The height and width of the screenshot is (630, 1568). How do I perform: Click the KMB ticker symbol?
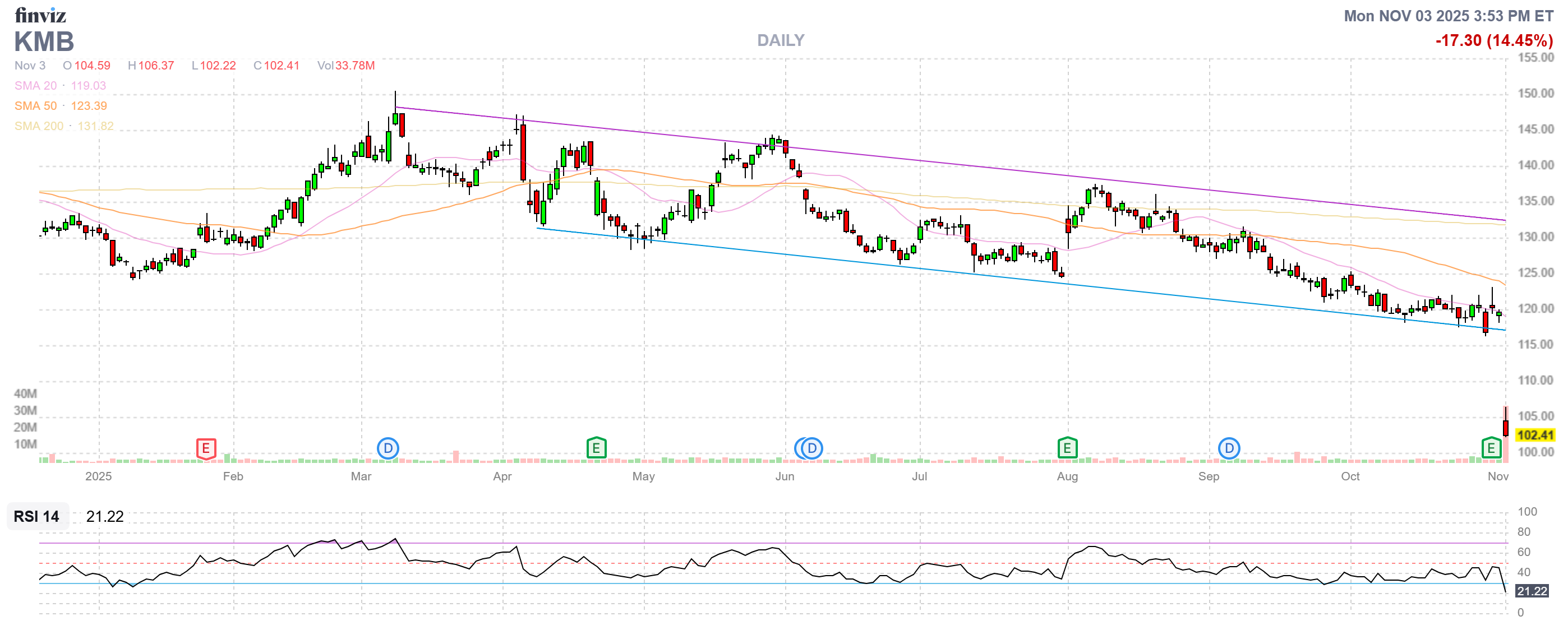point(44,42)
